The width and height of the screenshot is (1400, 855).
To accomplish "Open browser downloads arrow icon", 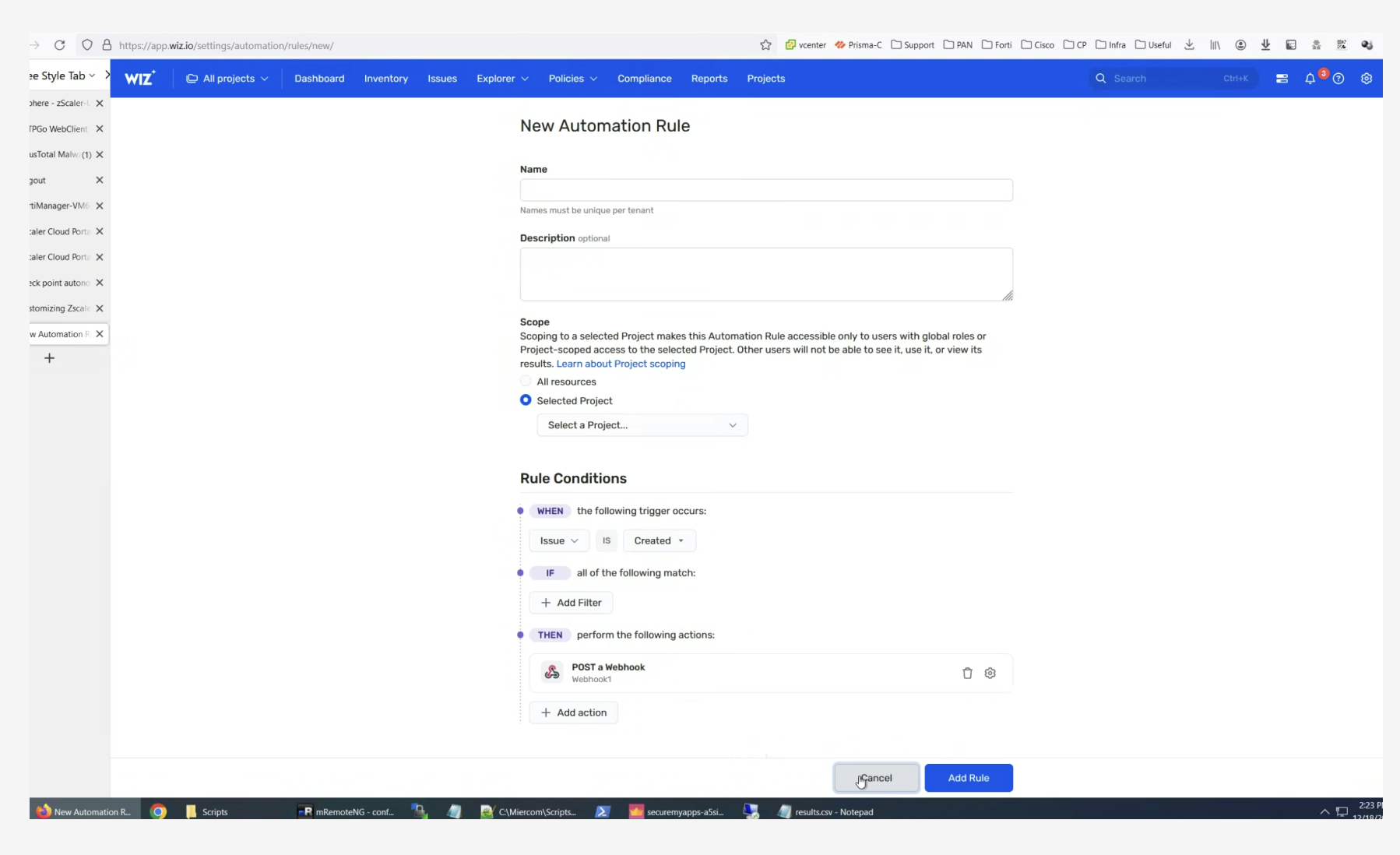I will coord(1189,45).
